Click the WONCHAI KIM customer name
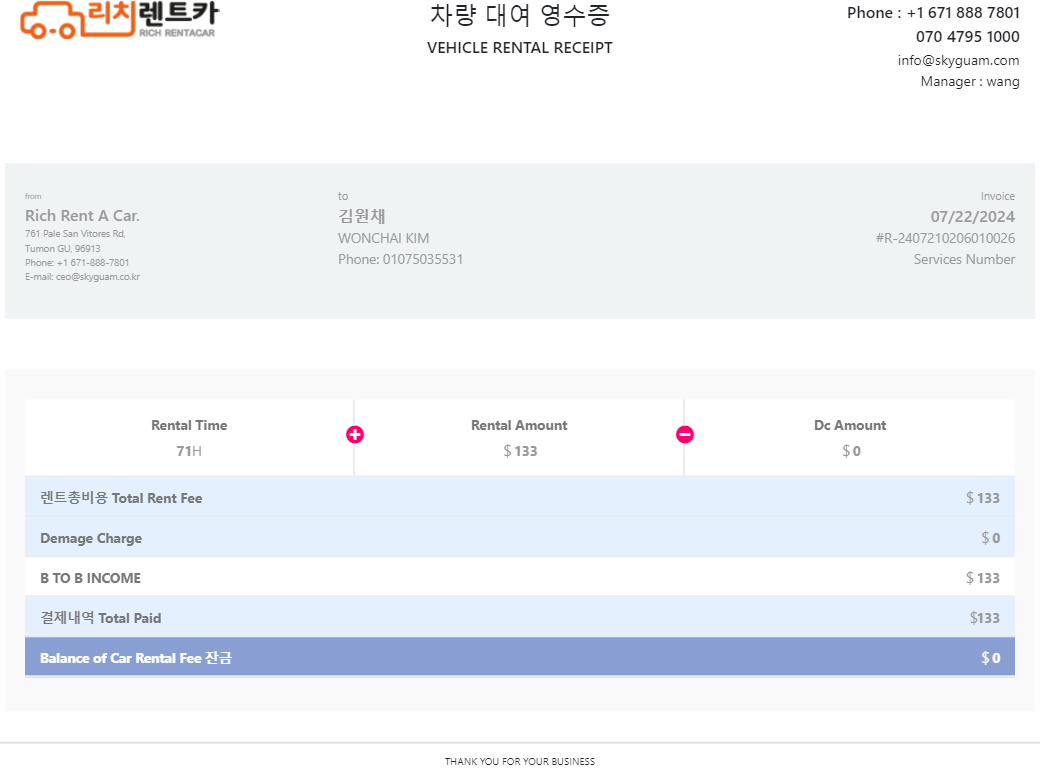This screenshot has width=1040, height=769. pyautogui.click(x=383, y=238)
